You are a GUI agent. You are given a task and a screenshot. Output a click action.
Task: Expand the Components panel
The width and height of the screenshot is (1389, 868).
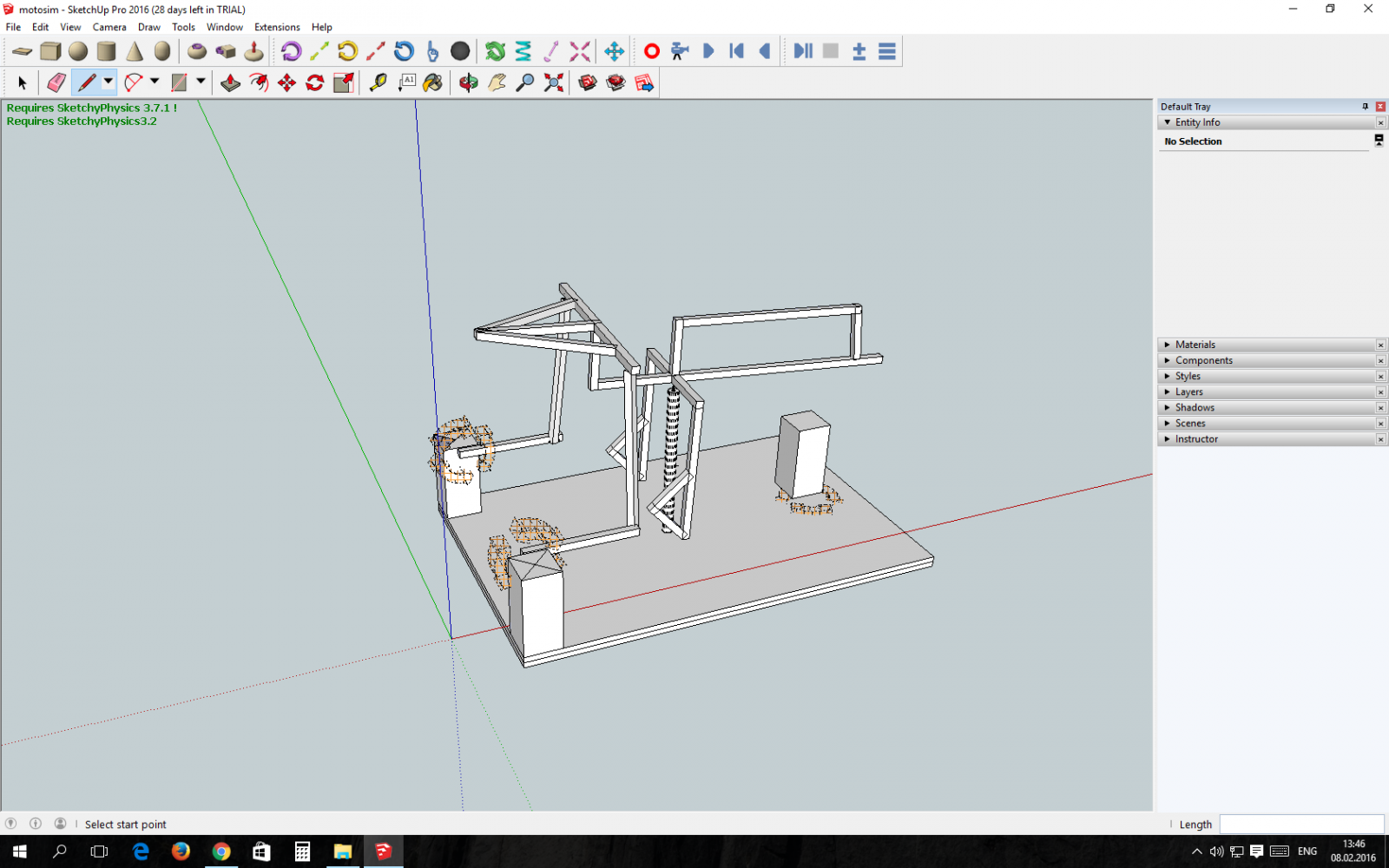click(1168, 360)
